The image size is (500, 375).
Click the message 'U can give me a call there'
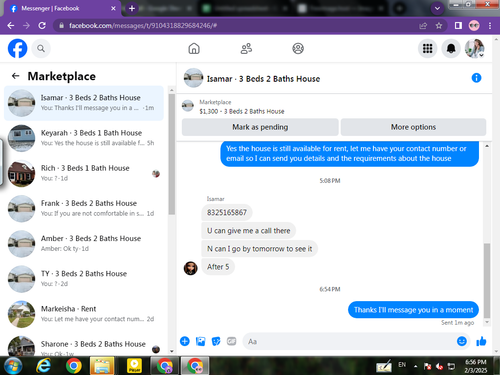tap(248, 231)
